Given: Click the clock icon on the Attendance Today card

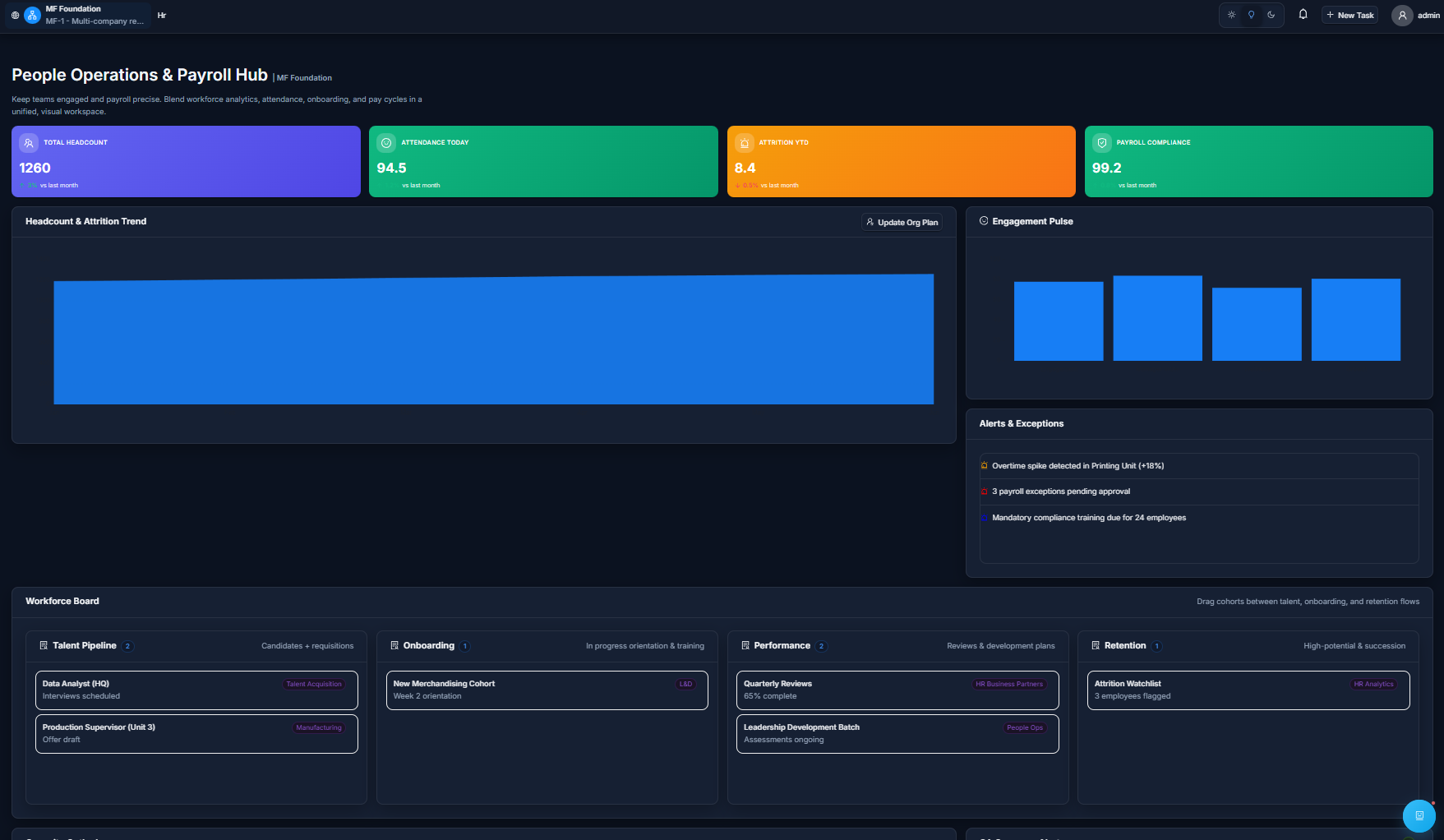Looking at the screenshot, I should [x=386, y=142].
